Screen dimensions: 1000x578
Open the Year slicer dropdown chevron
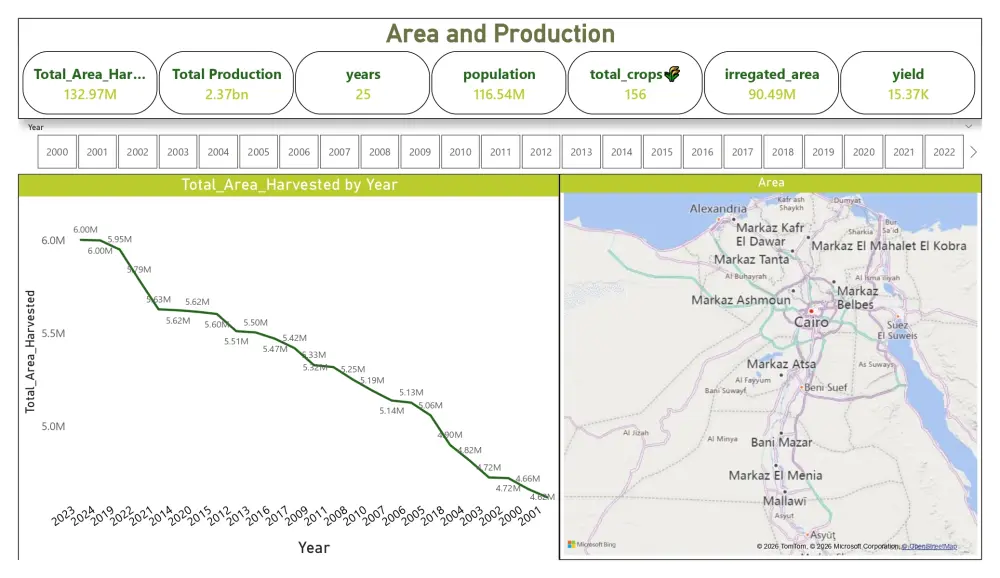click(x=969, y=126)
